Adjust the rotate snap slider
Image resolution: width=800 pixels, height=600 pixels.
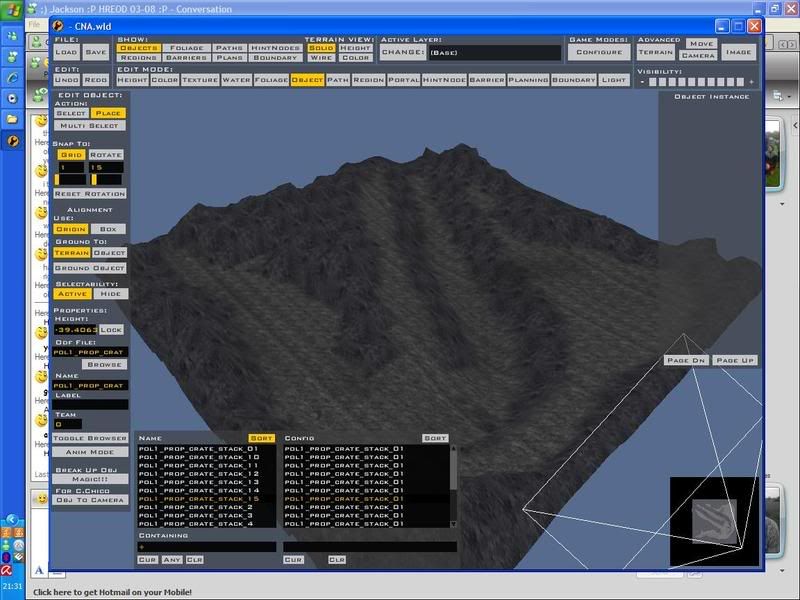click(106, 180)
